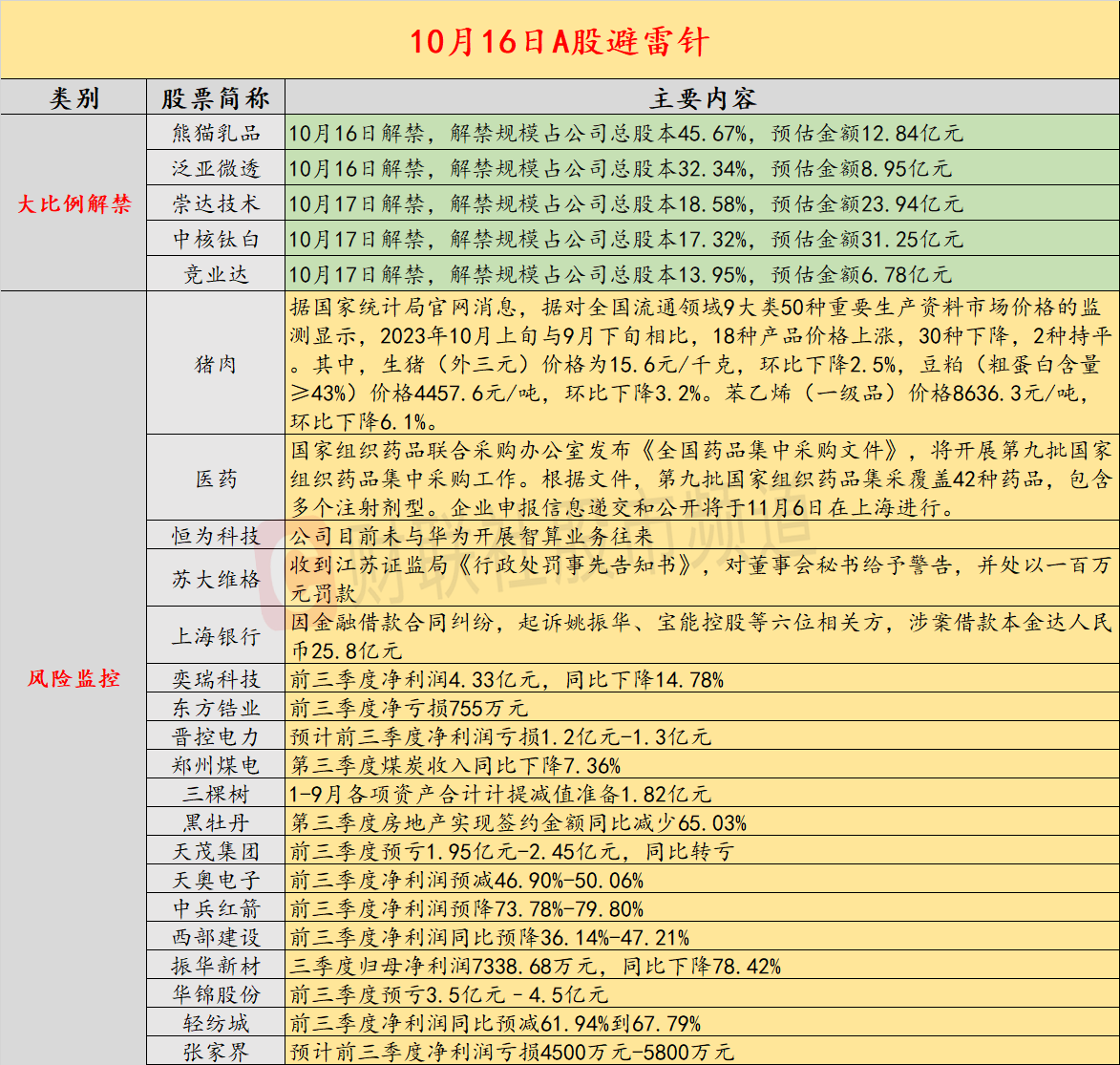Select the 奕瑞科技 stock name cell
The image size is (1120, 1065).
click(x=216, y=678)
